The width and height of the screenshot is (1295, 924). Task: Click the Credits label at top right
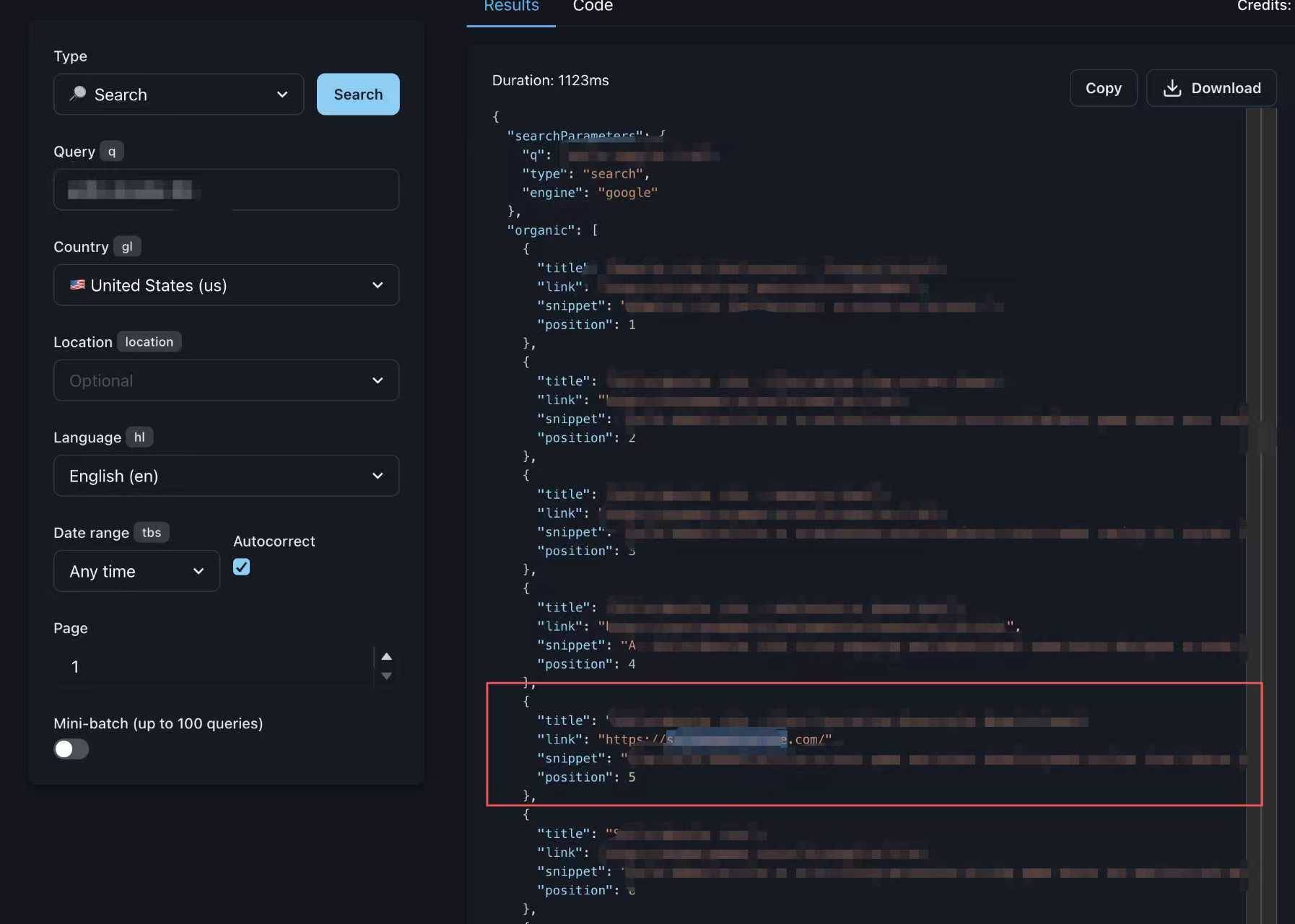(1263, 6)
